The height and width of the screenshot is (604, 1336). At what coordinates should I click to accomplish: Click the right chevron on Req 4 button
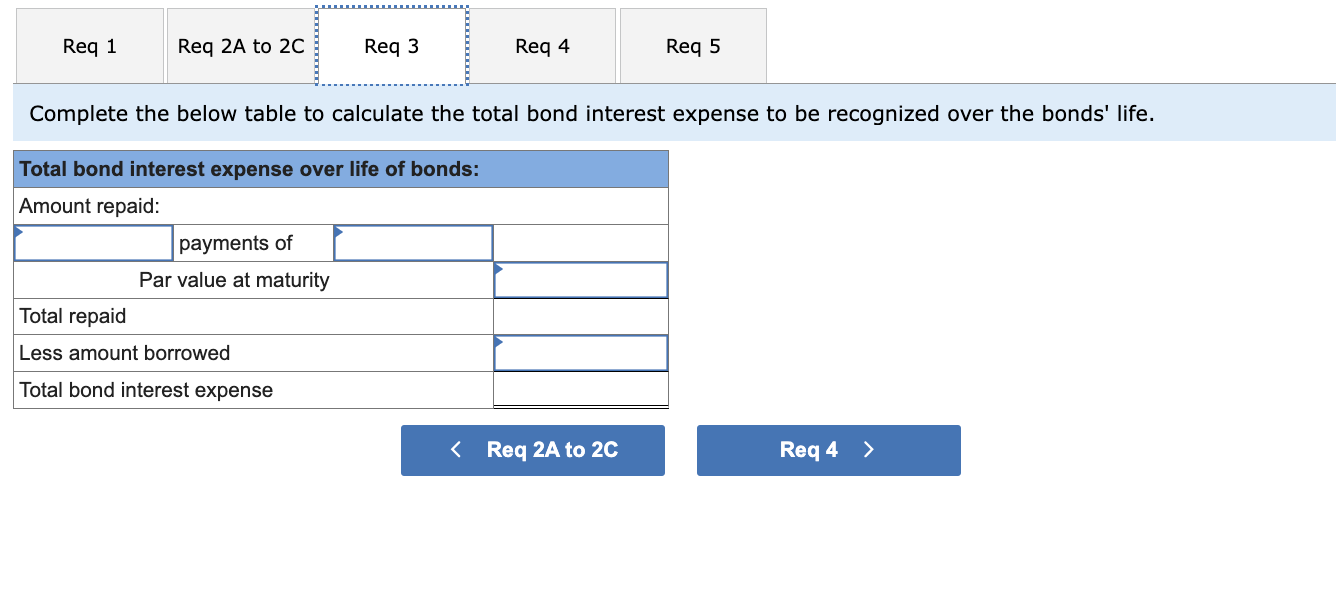(x=868, y=450)
